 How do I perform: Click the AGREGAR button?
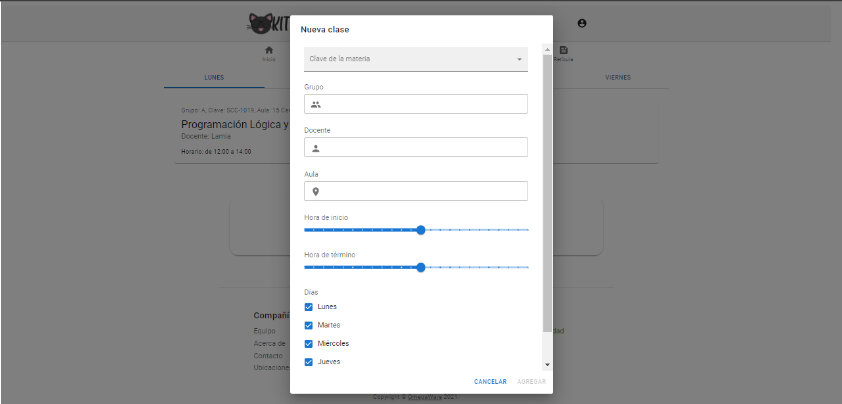pyautogui.click(x=532, y=381)
